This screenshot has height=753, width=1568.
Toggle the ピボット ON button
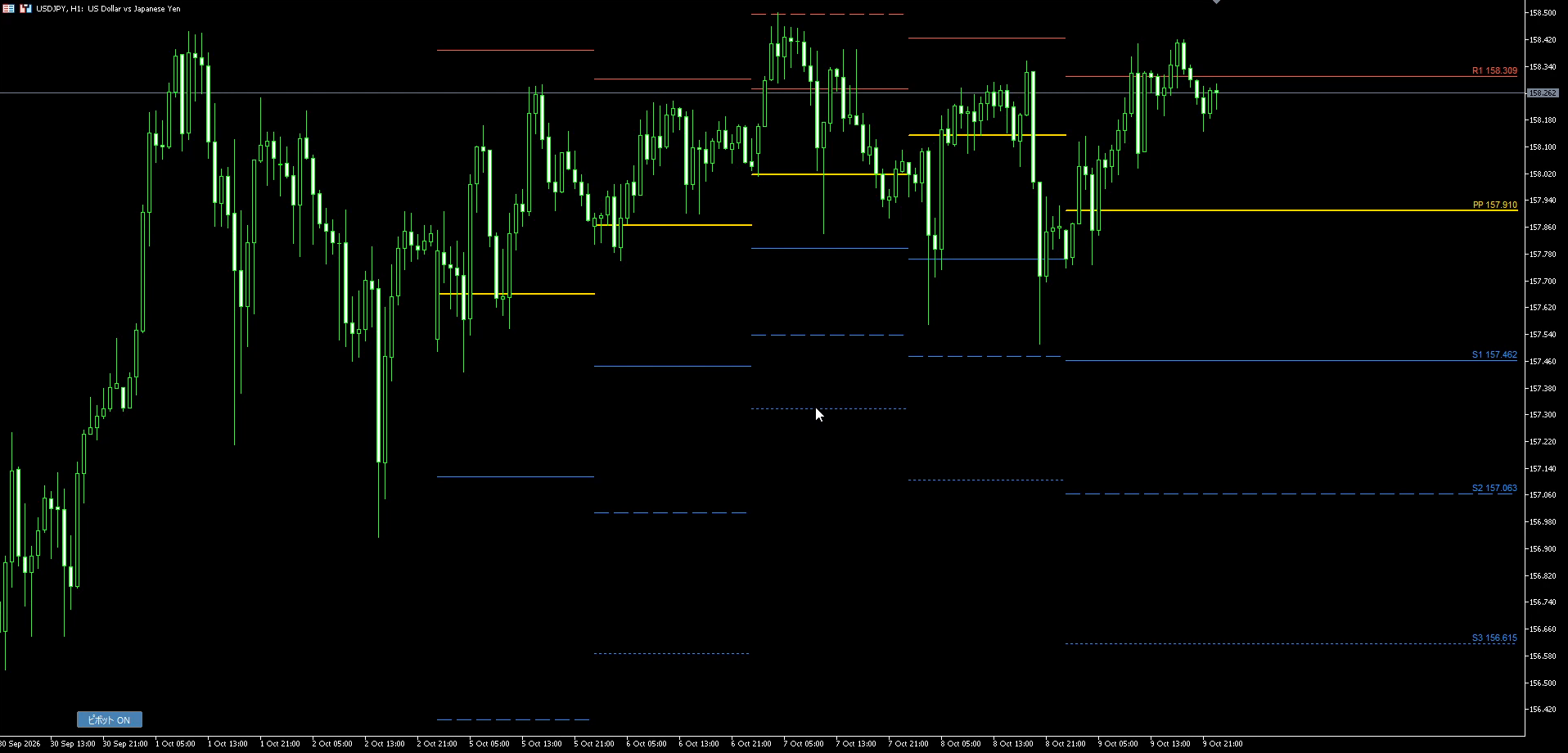(x=110, y=720)
